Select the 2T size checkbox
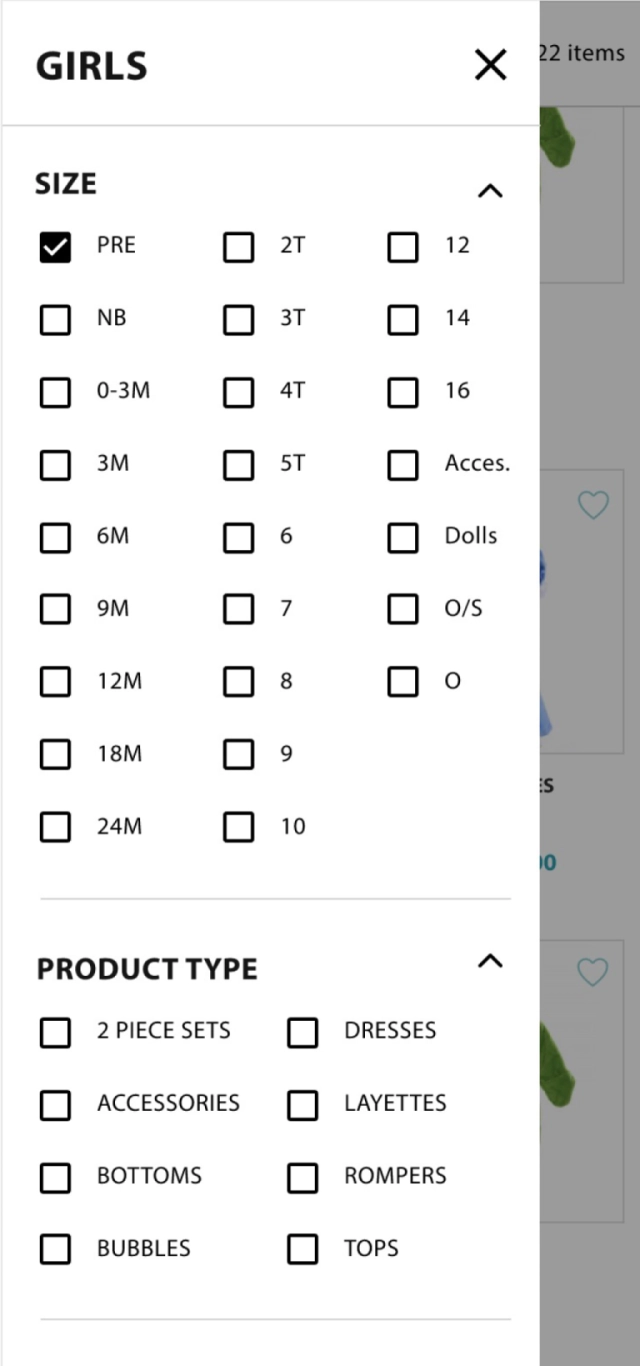 click(238, 246)
